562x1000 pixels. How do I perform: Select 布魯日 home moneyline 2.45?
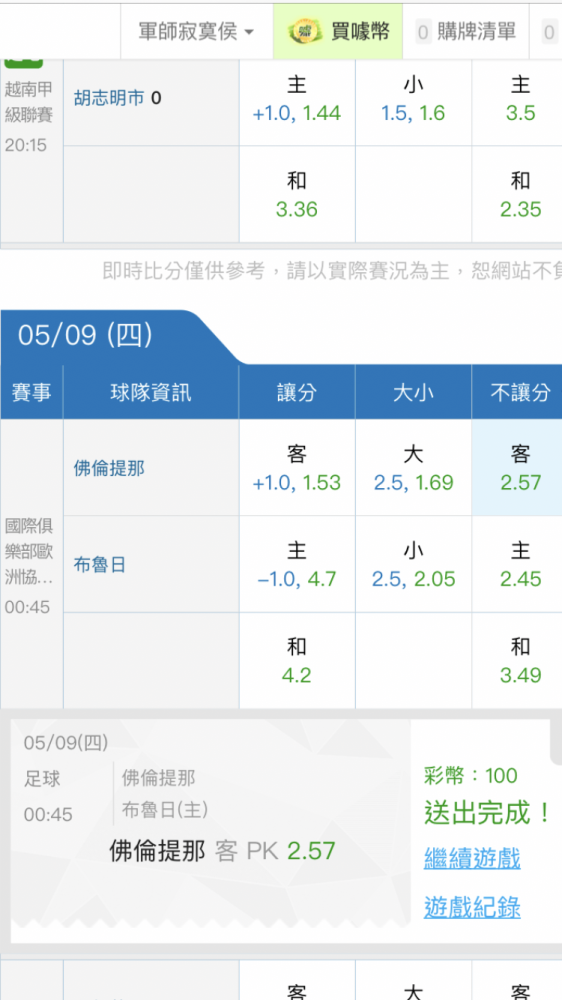517,564
